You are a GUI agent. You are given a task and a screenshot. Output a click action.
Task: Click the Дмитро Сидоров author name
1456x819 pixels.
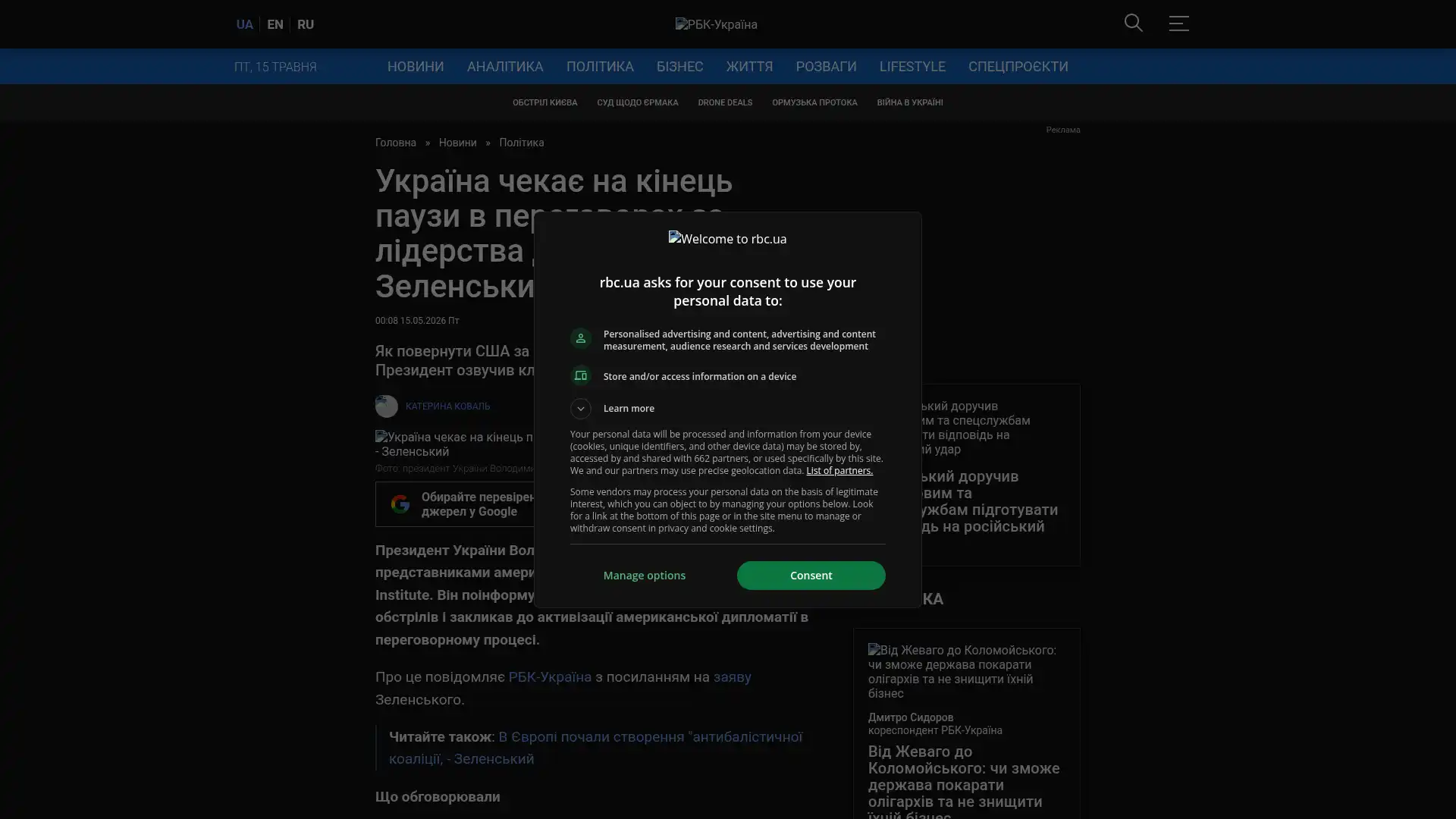coord(911,717)
